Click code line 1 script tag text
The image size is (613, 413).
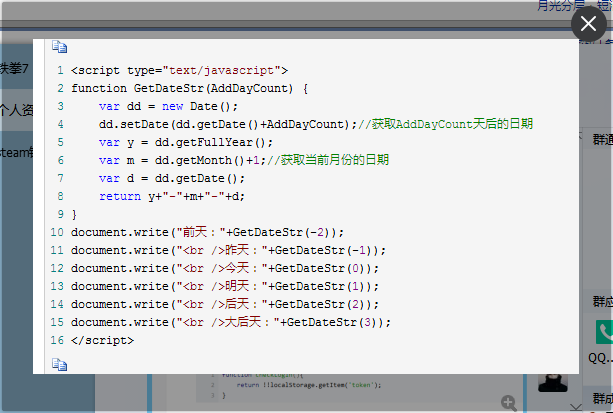click(x=179, y=70)
